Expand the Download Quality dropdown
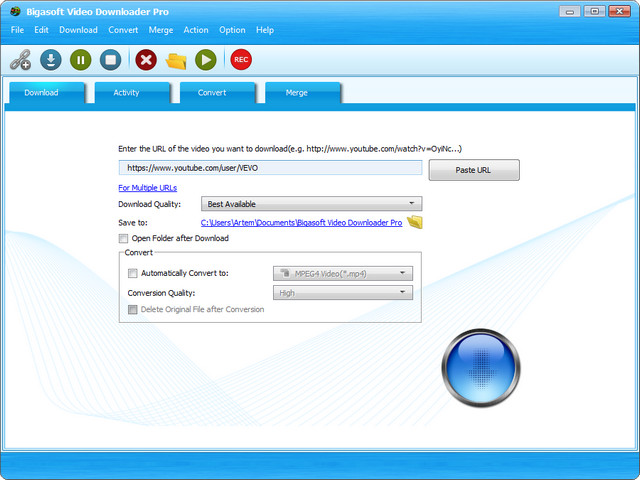 (x=311, y=204)
